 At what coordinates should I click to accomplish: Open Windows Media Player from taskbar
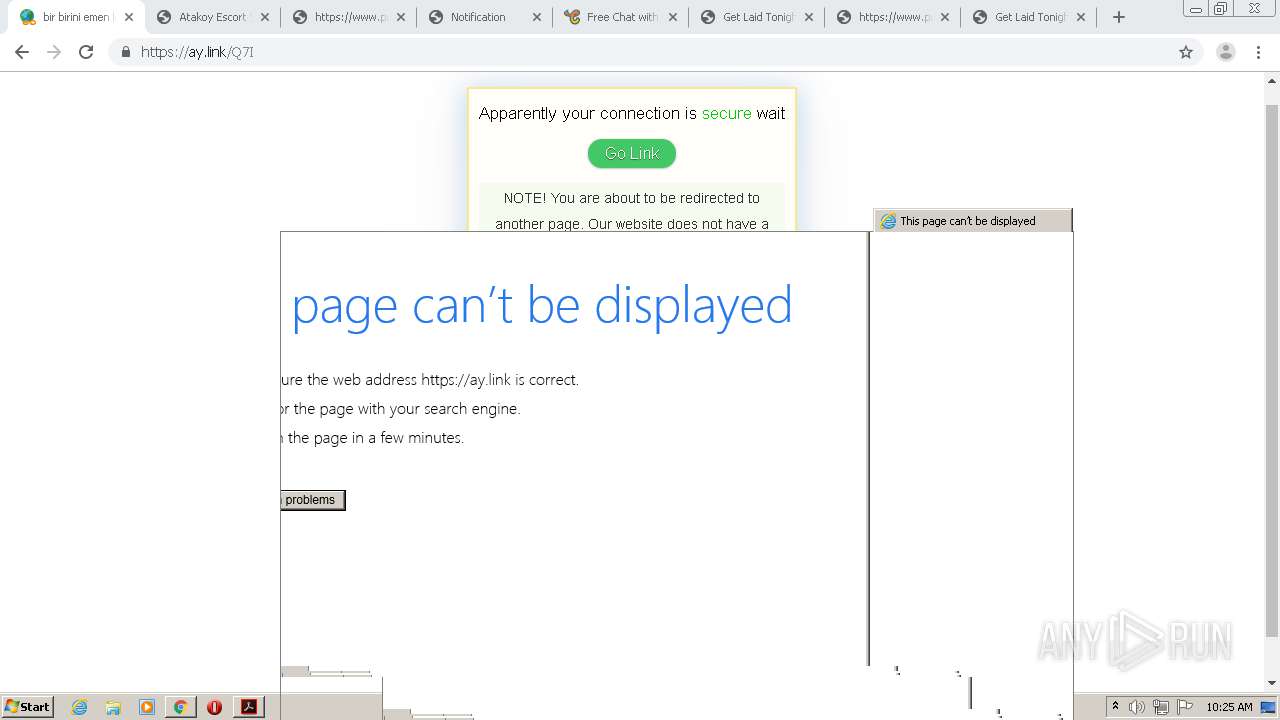147,707
